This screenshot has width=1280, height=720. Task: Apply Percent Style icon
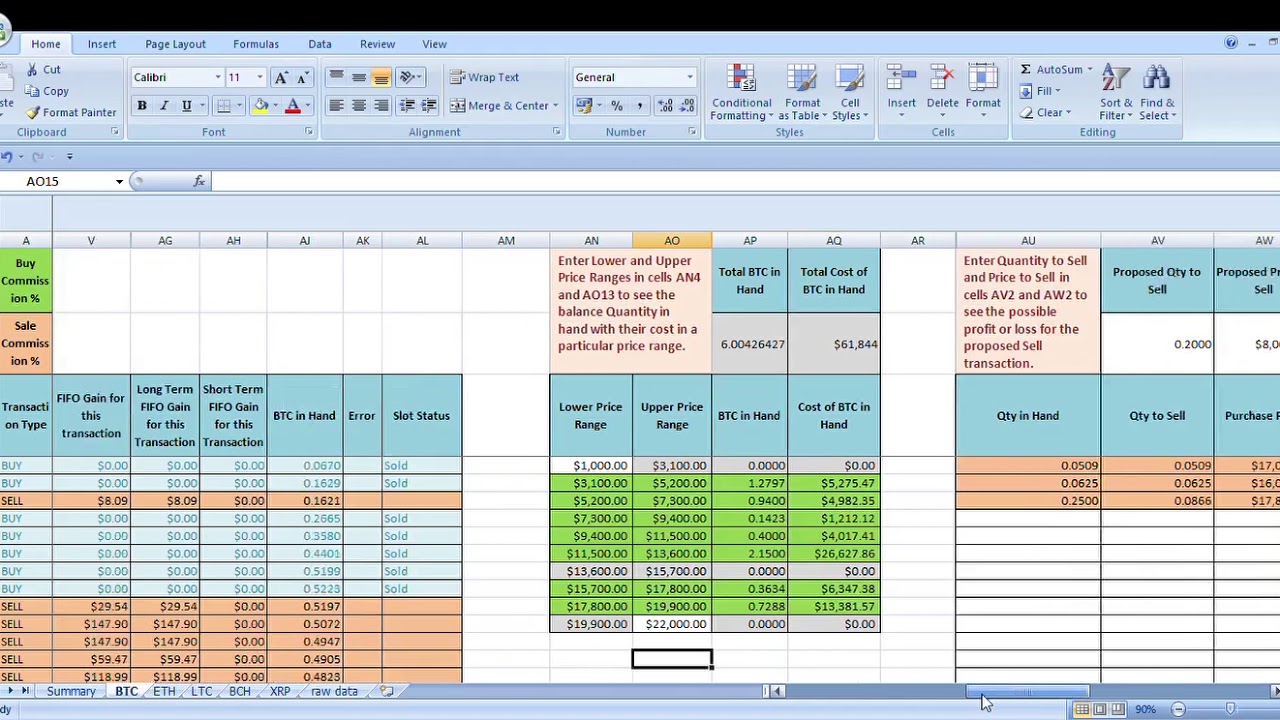(617, 106)
